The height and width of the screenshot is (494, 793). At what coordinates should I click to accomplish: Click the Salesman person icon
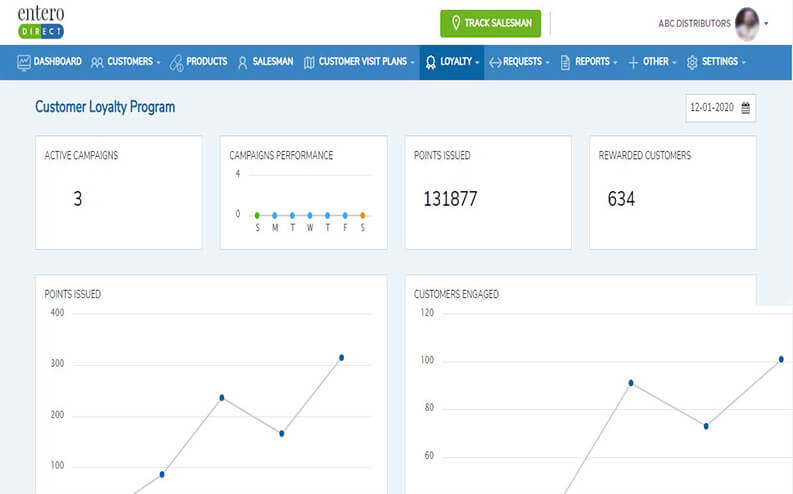(x=242, y=62)
